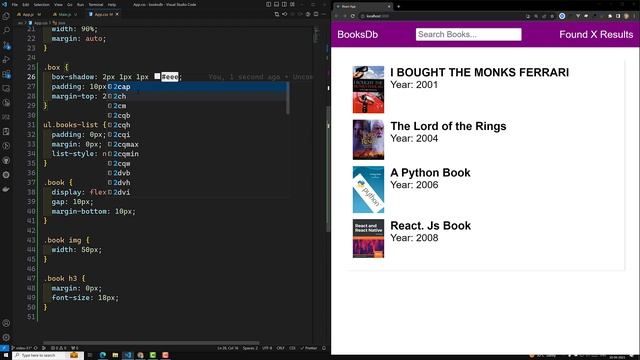Switch to the App.js editor tab
Viewport: 640px width, 360px height.
[29, 14]
